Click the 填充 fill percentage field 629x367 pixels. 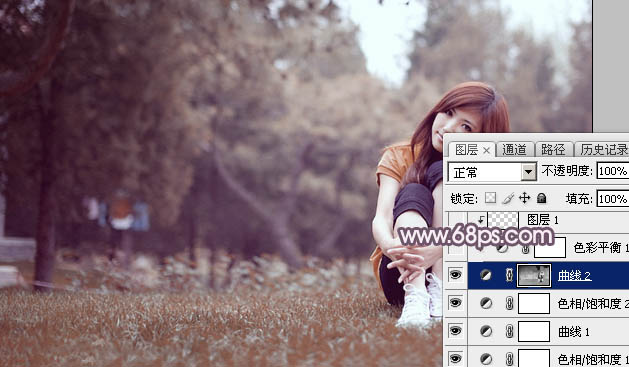click(x=613, y=199)
